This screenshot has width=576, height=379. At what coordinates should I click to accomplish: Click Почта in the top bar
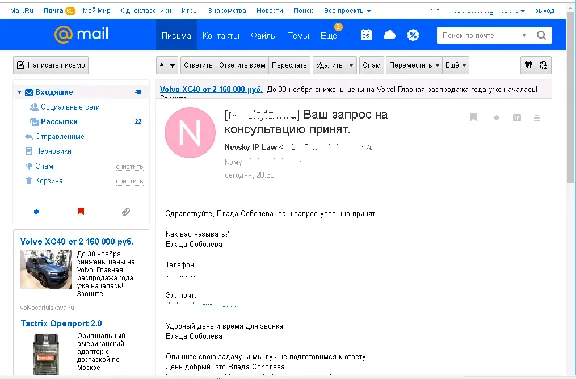53,10
